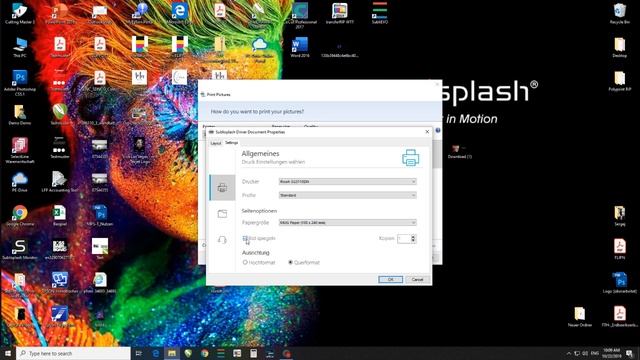This screenshot has height=360, width=640.
Task: Toggle the Bild spiegeln checkbox
Action: pyautogui.click(x=245, y=238)
